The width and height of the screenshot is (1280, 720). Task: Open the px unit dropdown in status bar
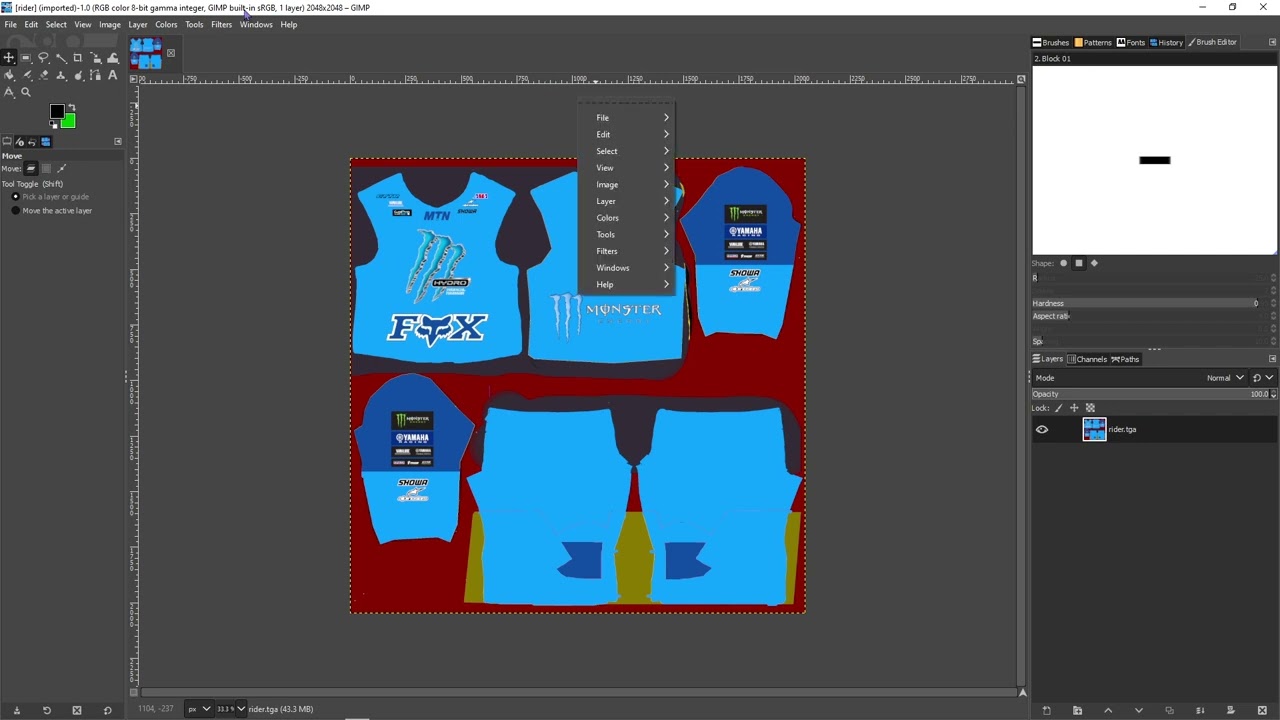click(x=199, y=709)
